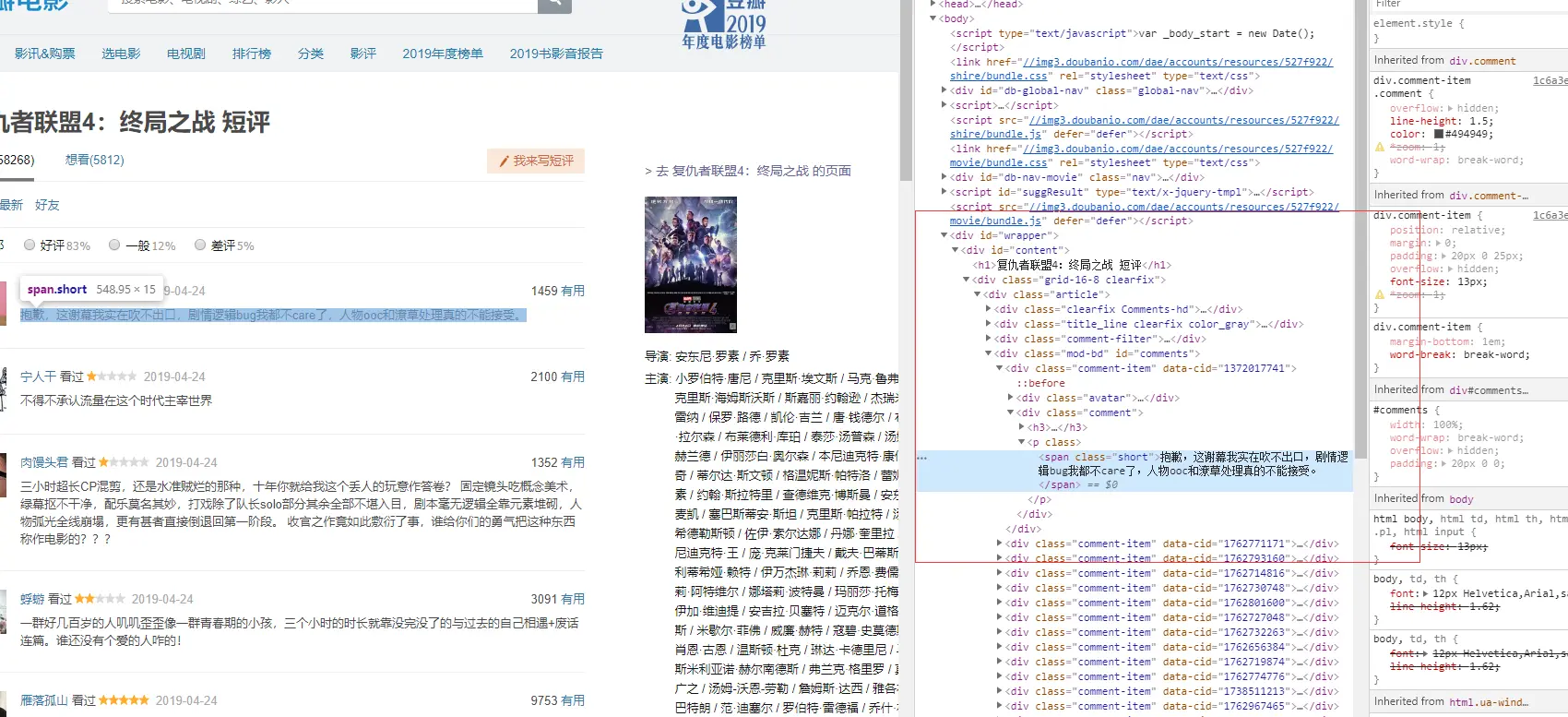Select the 一般 12% radio button

coord(114,245)
